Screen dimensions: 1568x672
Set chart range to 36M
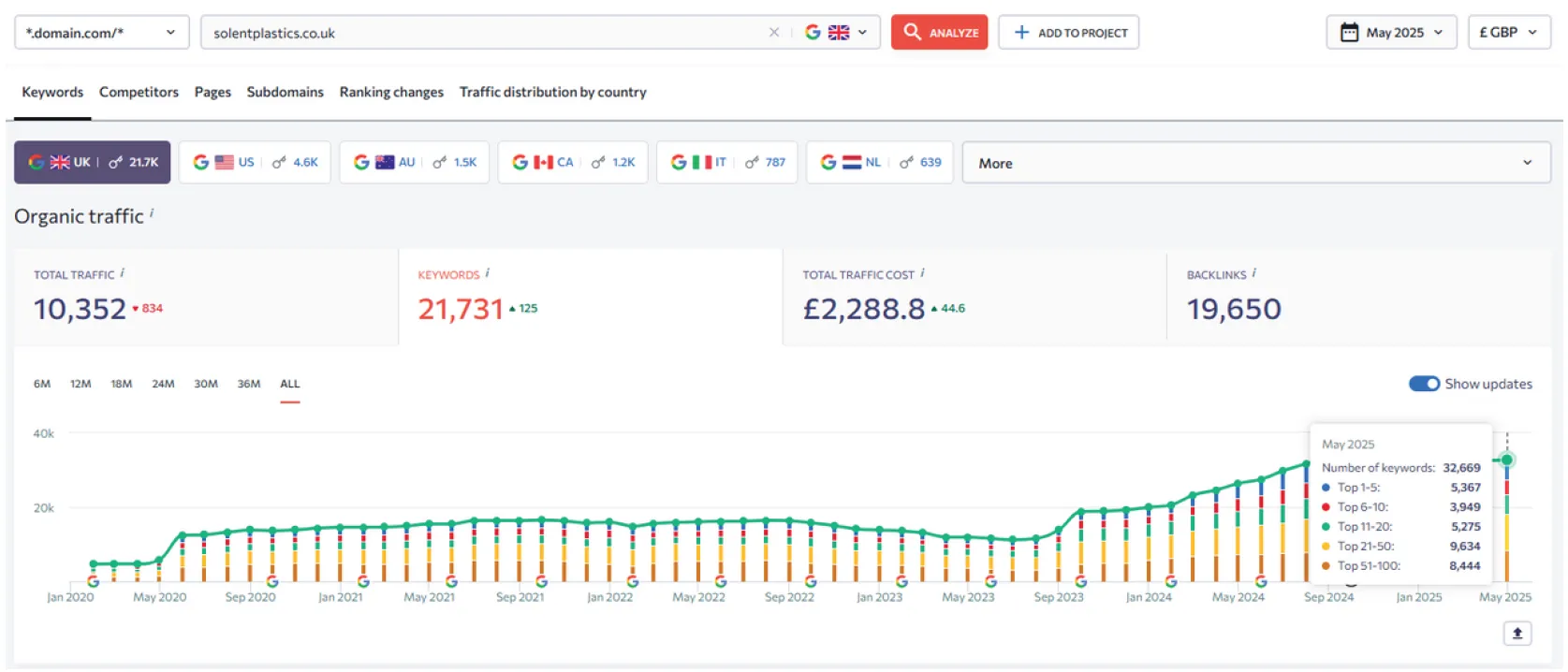(x=249, y=384)
